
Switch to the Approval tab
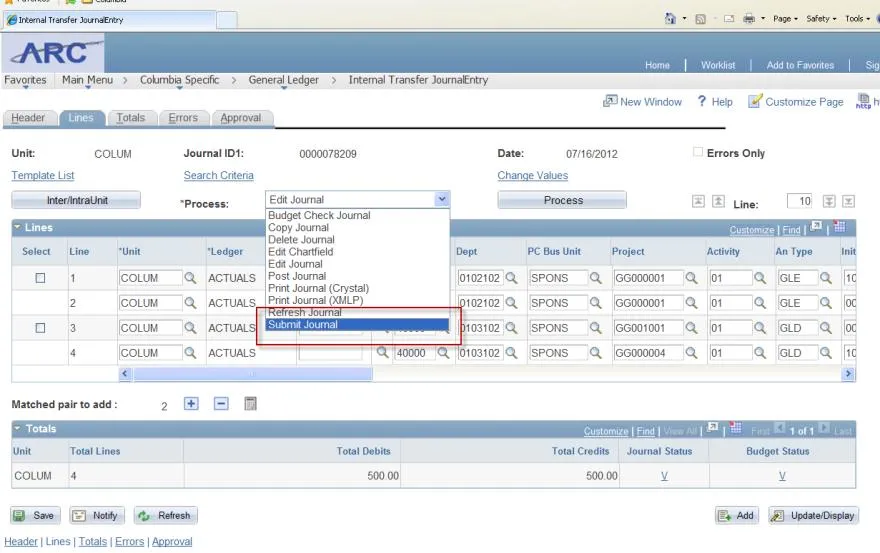241,118
